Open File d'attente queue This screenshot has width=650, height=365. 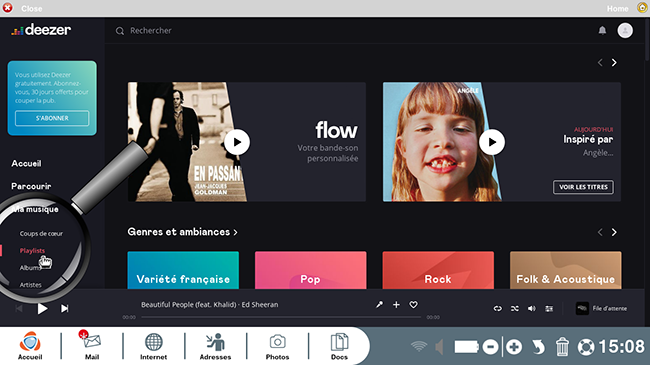tap(601, 308)
